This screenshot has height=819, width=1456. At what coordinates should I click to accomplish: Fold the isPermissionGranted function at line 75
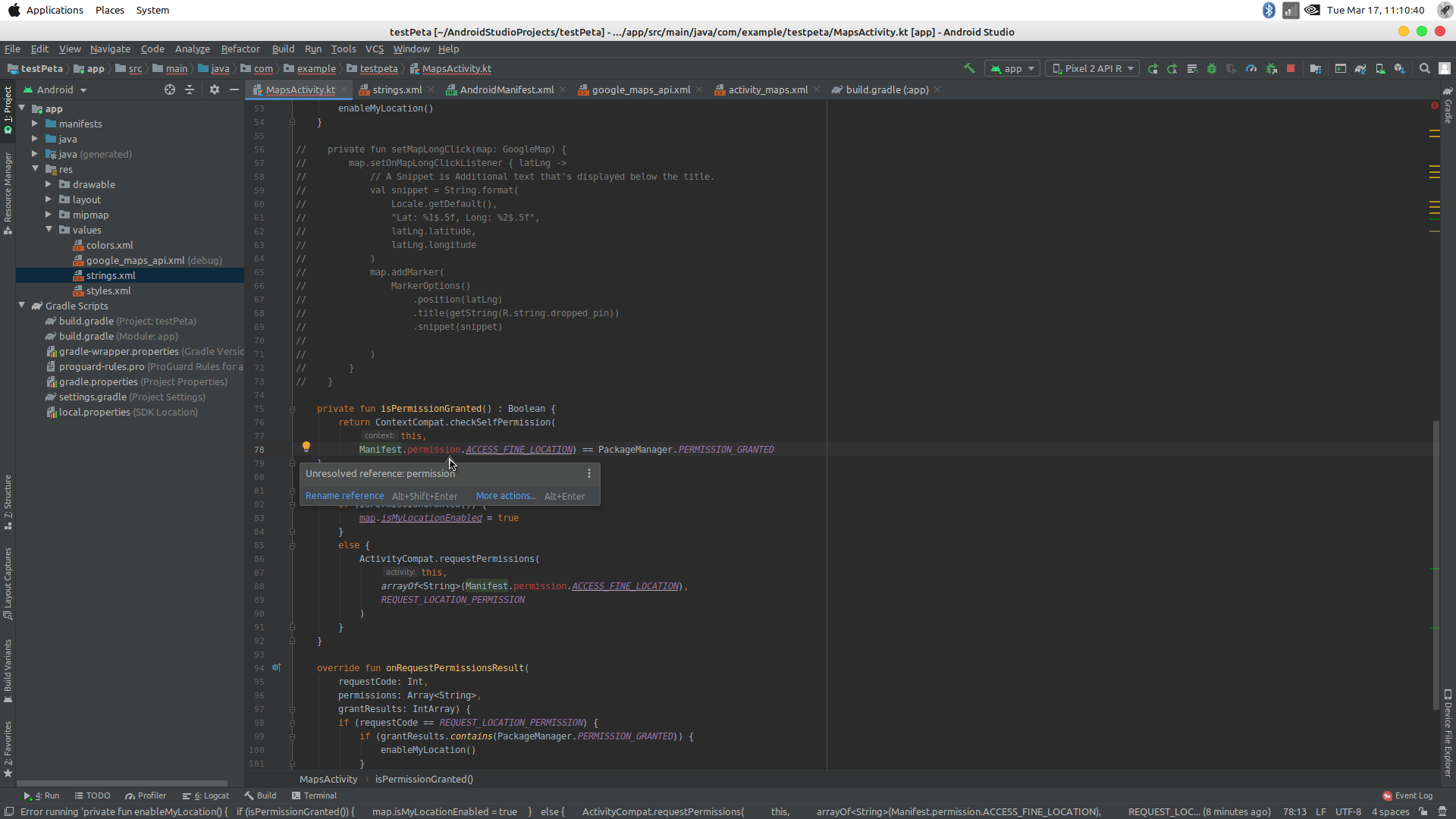click(292, 409)
